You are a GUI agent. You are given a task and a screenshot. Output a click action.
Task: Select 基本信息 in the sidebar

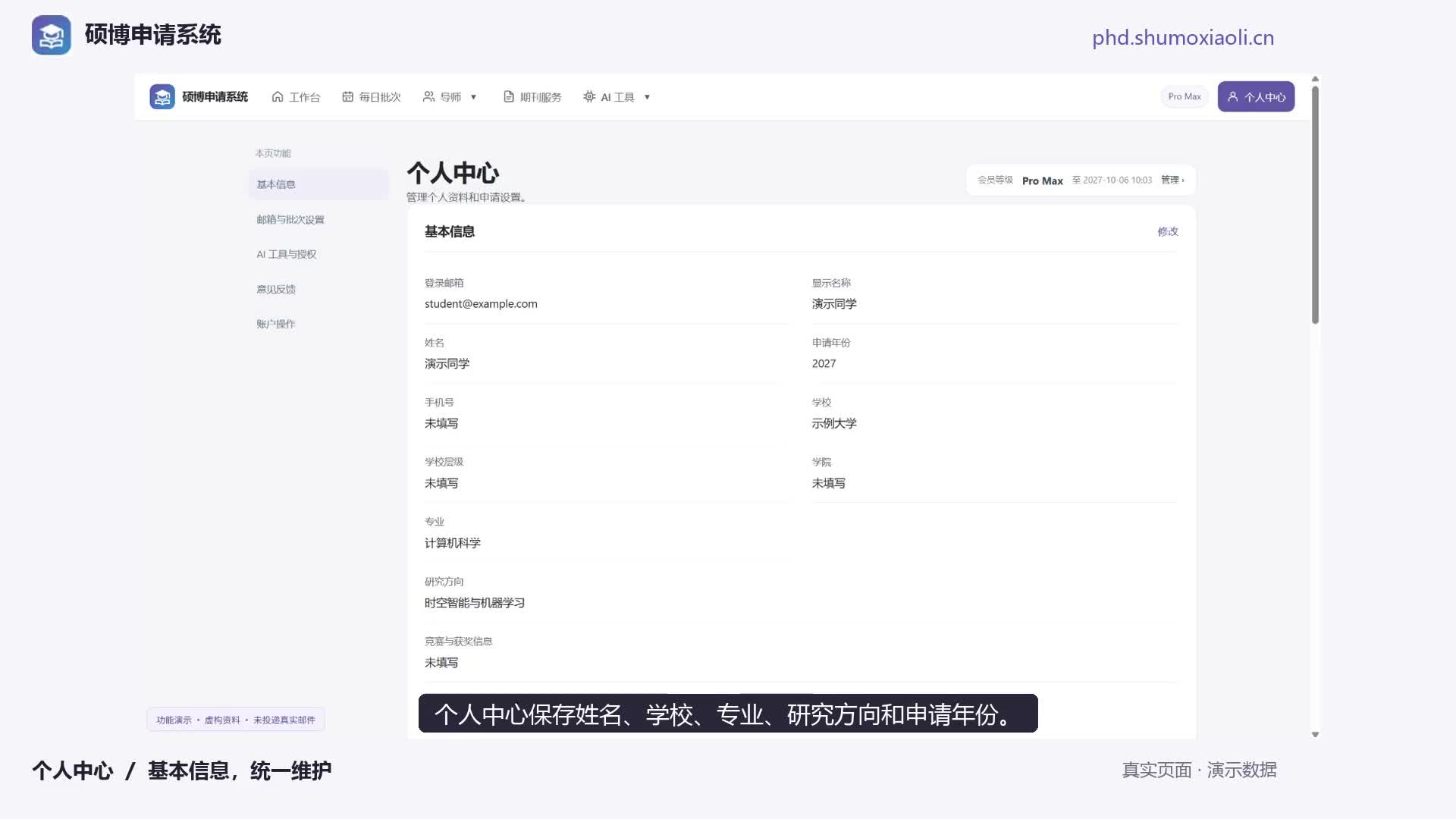tap(318, 184)
